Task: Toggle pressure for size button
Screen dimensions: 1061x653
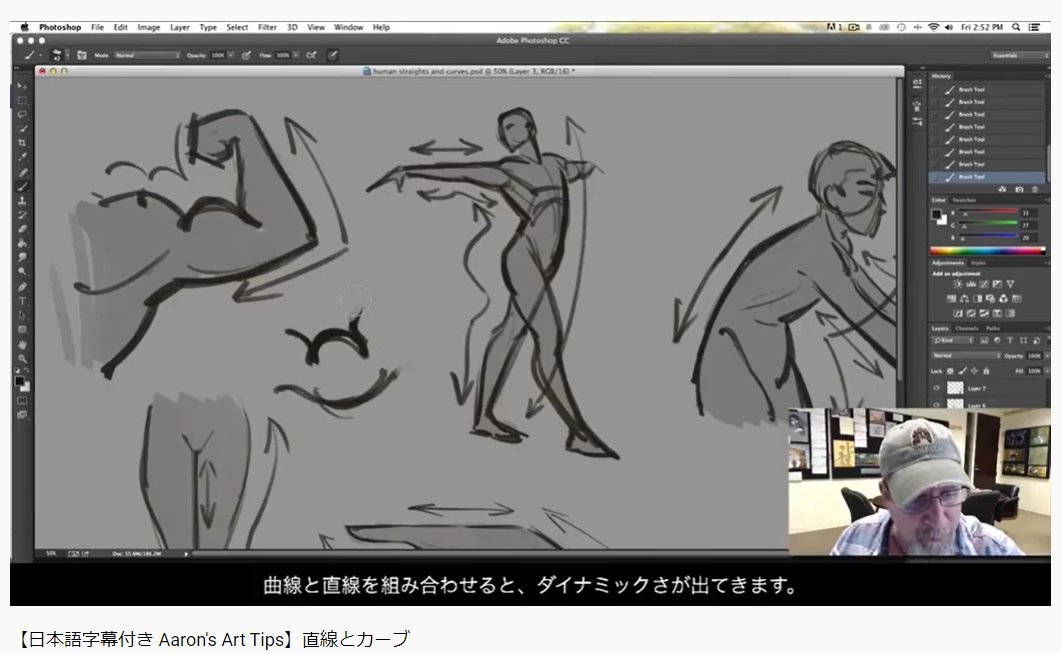Action: [333, 55]
